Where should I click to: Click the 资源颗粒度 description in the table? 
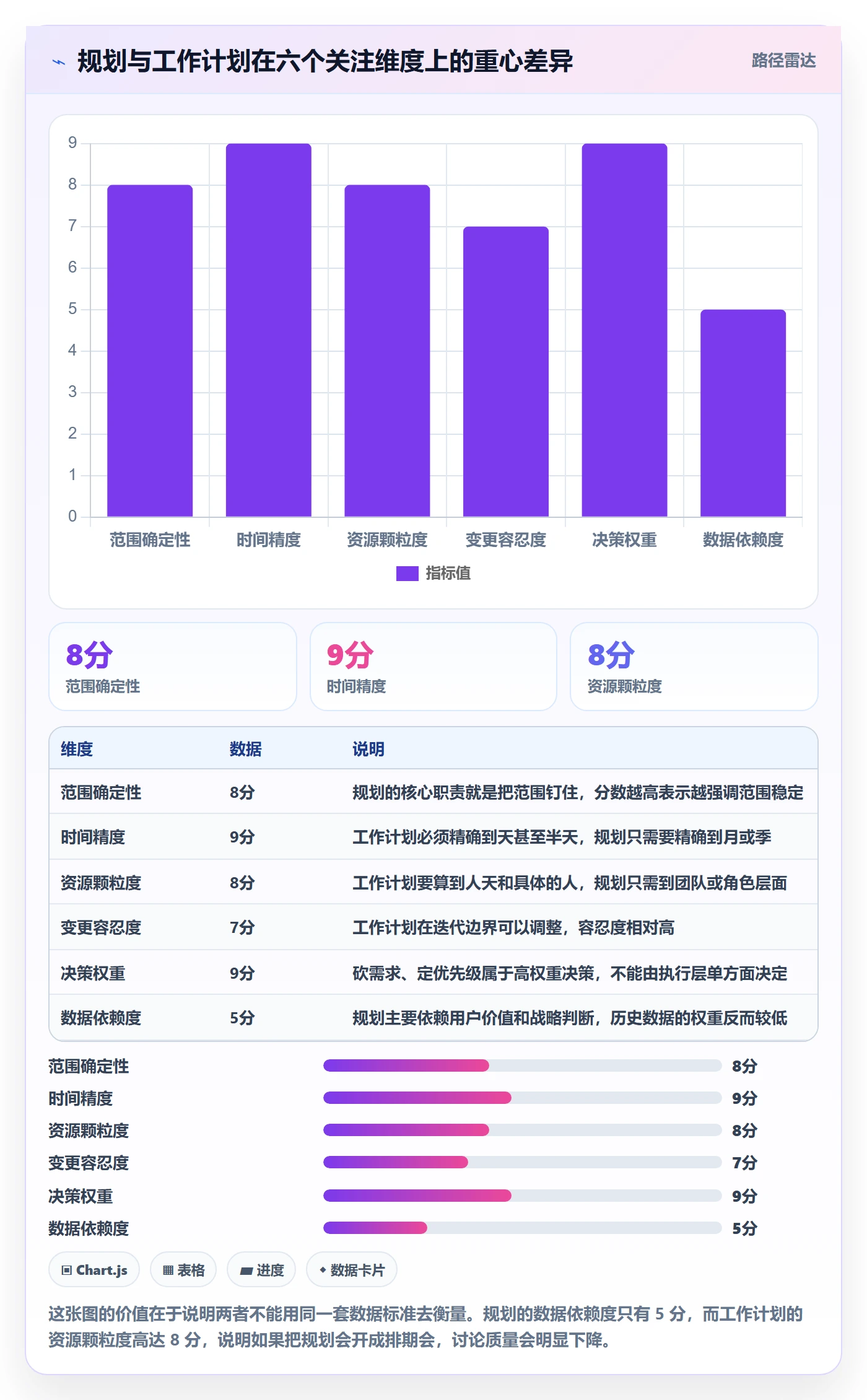click(x=570, y=883)
